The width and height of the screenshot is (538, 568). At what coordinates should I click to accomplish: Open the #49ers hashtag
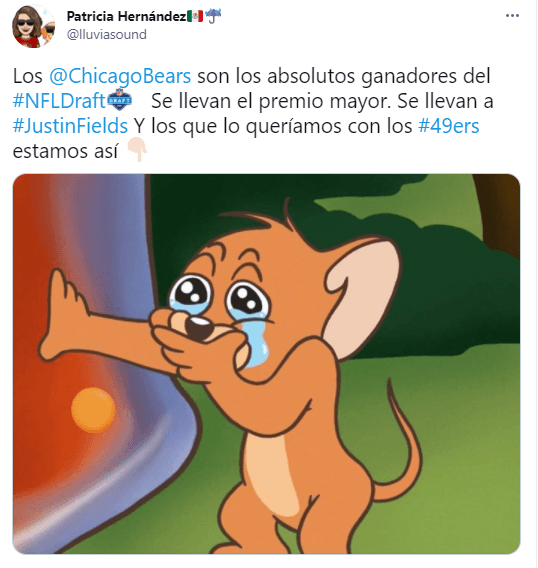[x=449, y=126]
